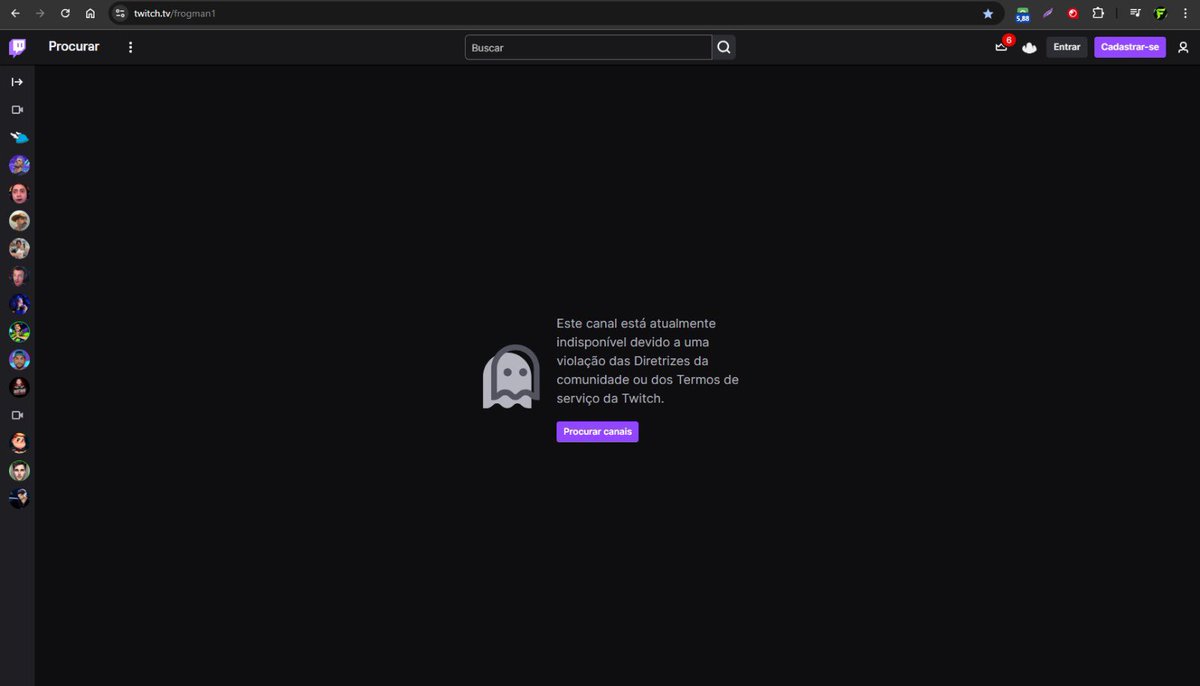Viewport: 1200px width, 686px height.
Task: Open the browser extensions puzzle icon
Action: 1098,13
